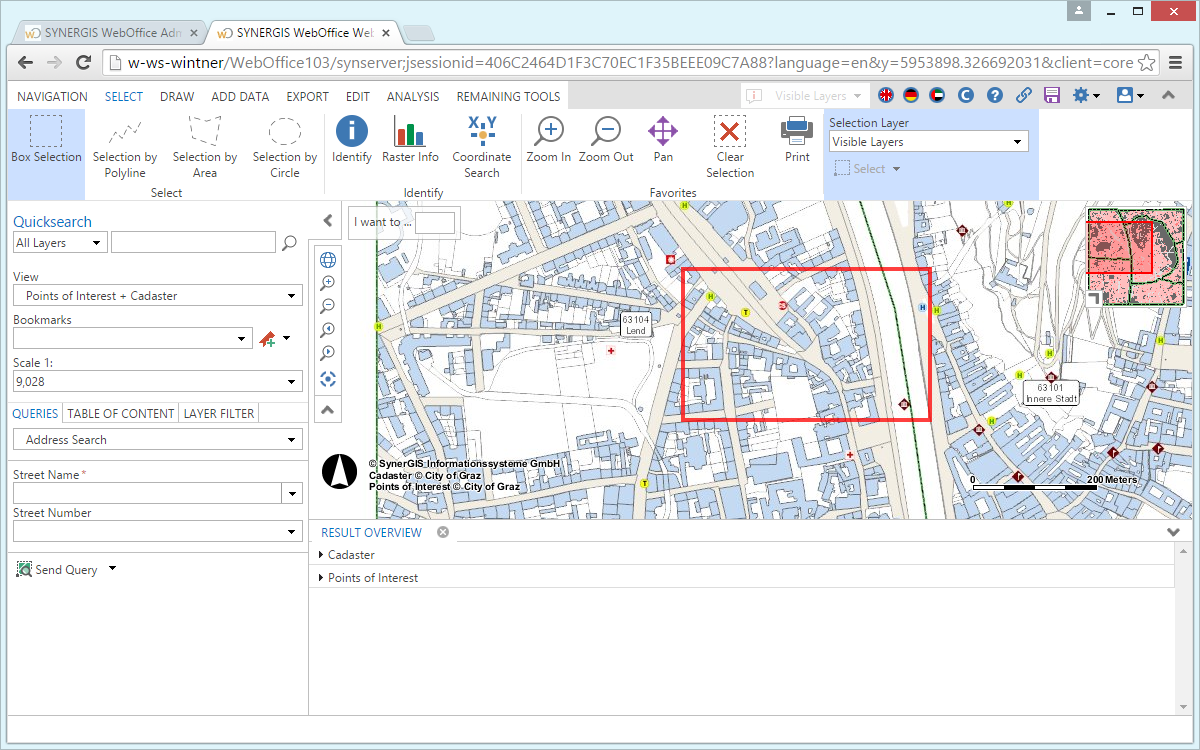Viewport: 1200px width, 750px height.
Task: Switch the language to German via the flag
Action: tap(910, 96)
